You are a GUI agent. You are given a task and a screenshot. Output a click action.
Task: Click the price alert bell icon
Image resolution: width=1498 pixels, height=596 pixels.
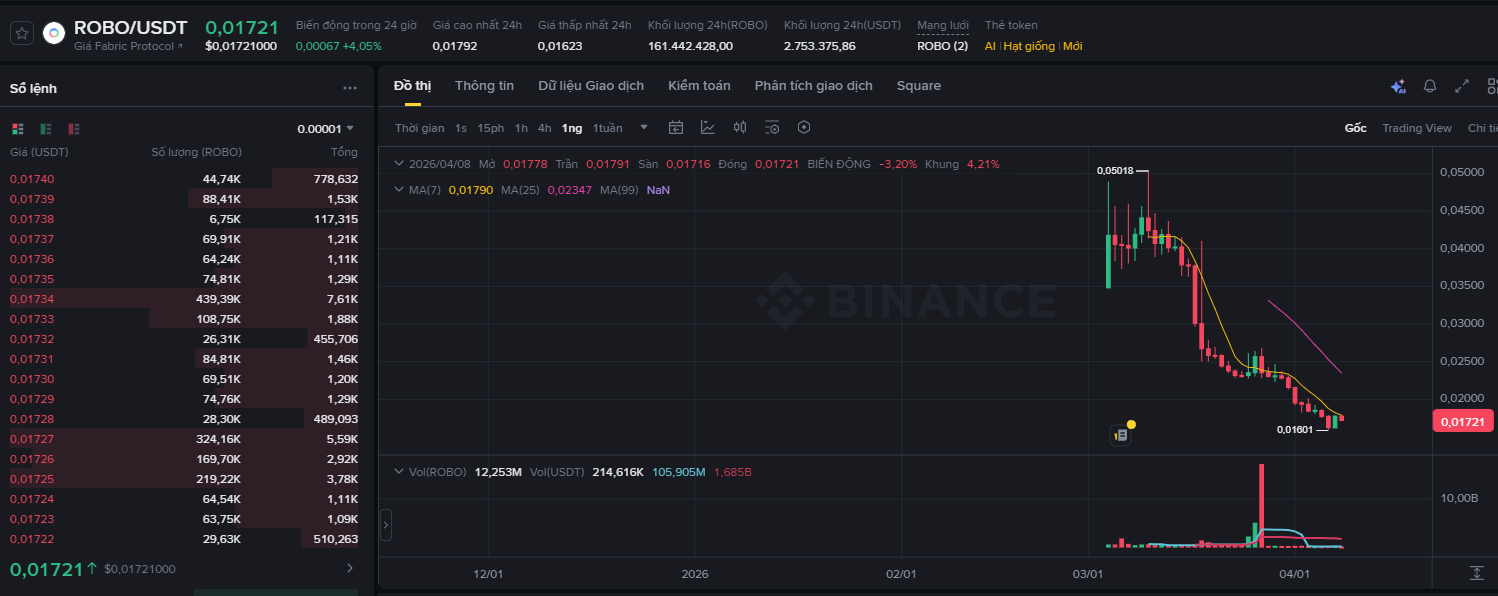point(1430,86)
